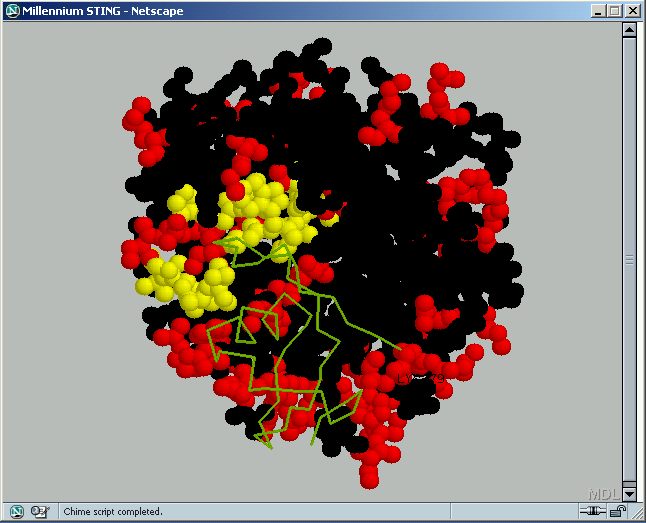The width and height of the screenshot is (646, 523).
Task: Open Navigator via the status bar Netscape icon
Action: tap(17, 511)
